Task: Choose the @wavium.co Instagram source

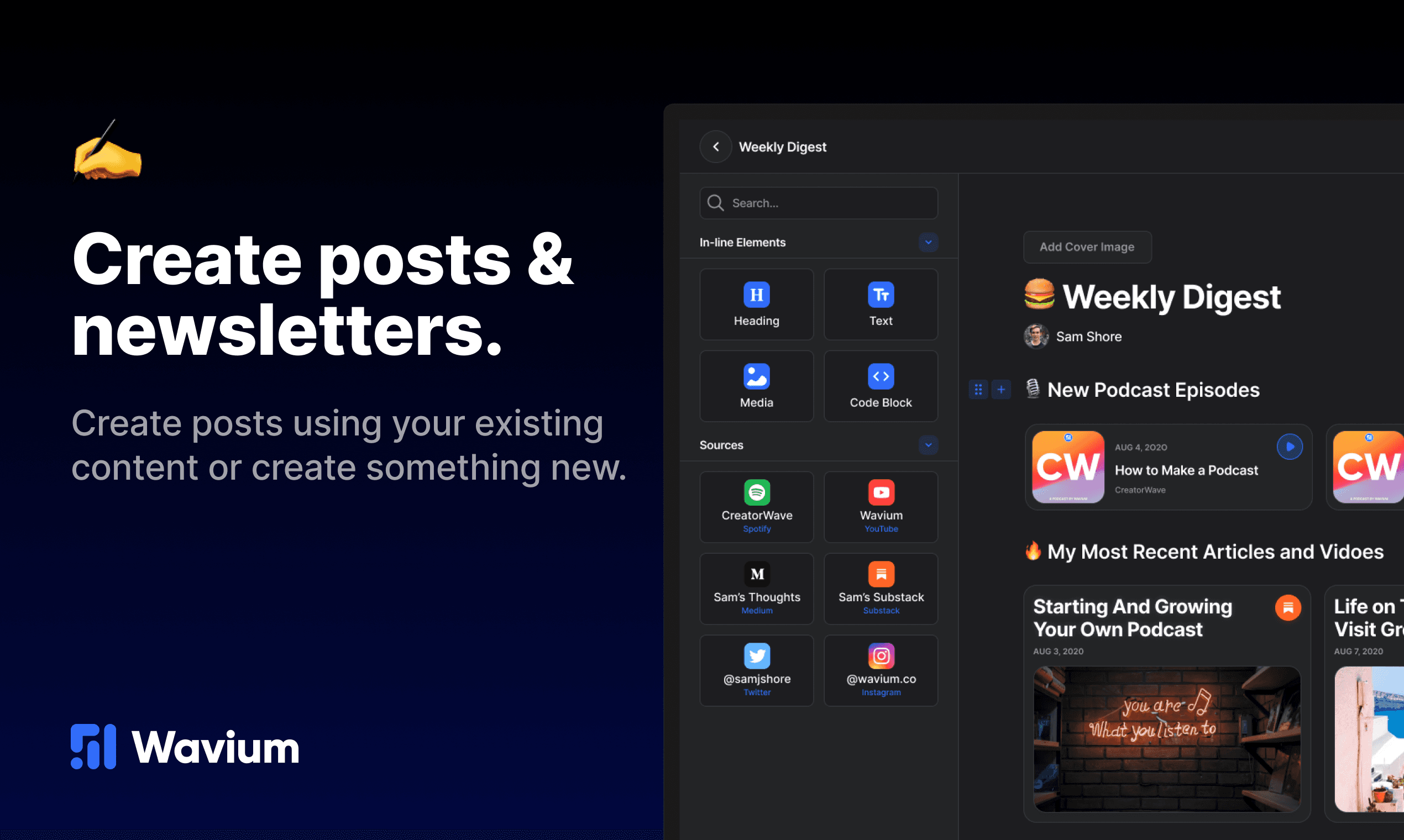Action: [881, 670]
